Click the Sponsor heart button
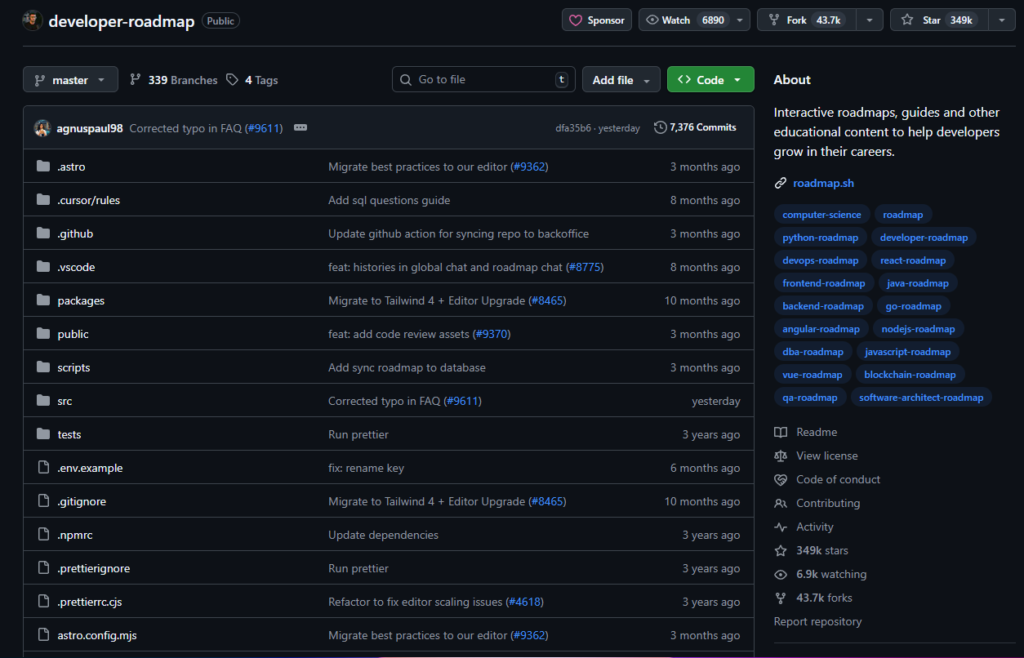 (x=596, y=20)
